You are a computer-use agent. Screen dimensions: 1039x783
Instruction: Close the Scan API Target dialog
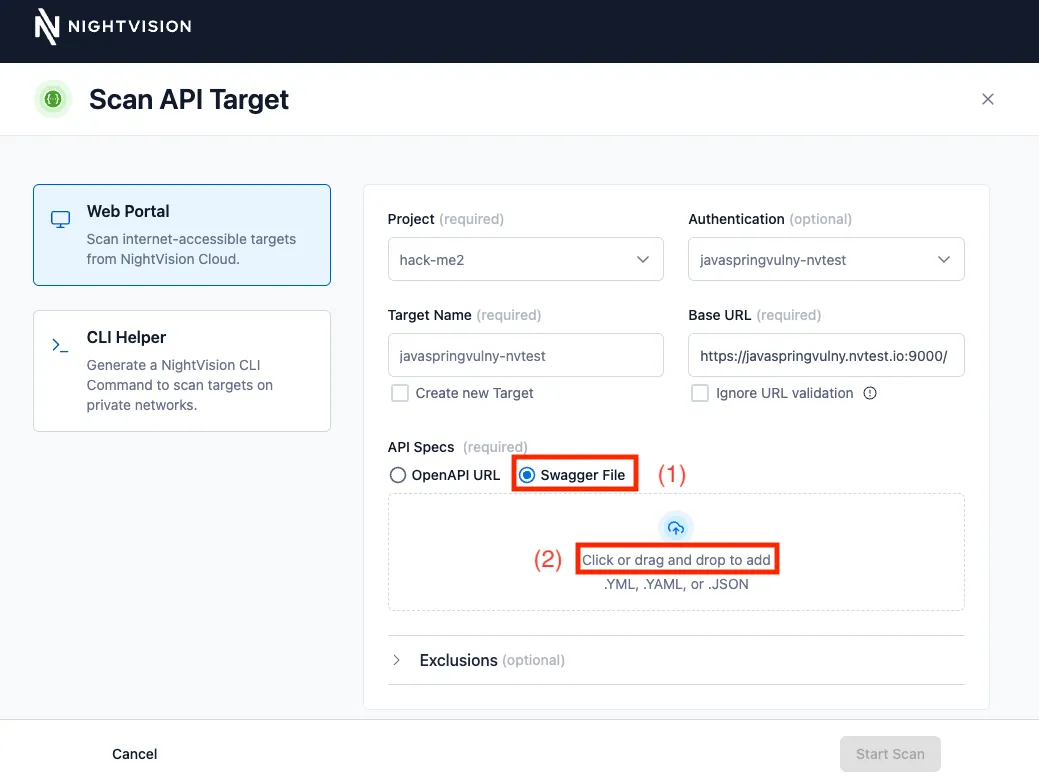coord(987,99)
